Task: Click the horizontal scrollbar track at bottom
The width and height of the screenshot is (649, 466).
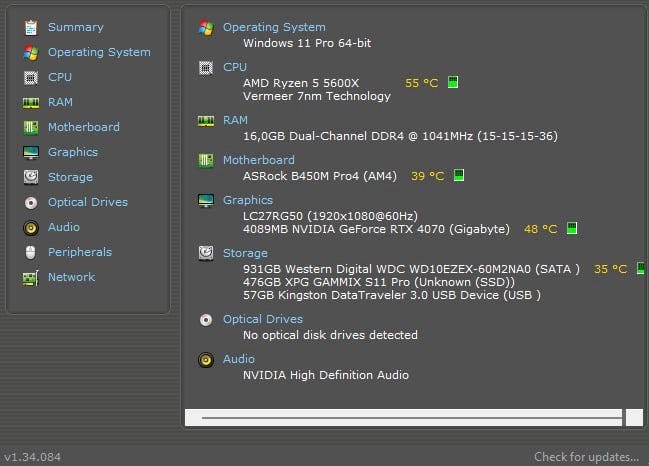Action: 403,418
